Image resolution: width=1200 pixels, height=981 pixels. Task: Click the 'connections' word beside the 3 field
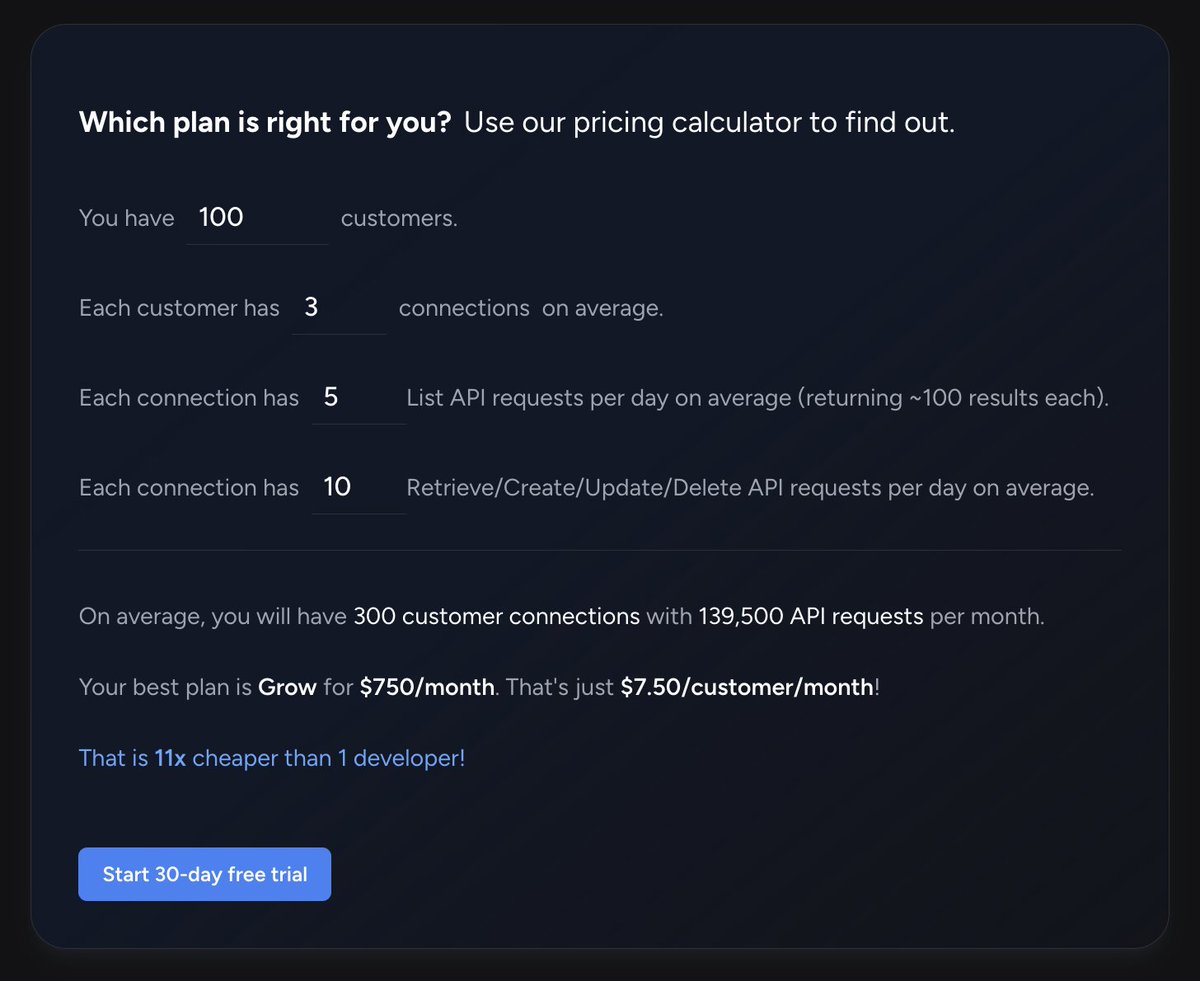(464, 308)
